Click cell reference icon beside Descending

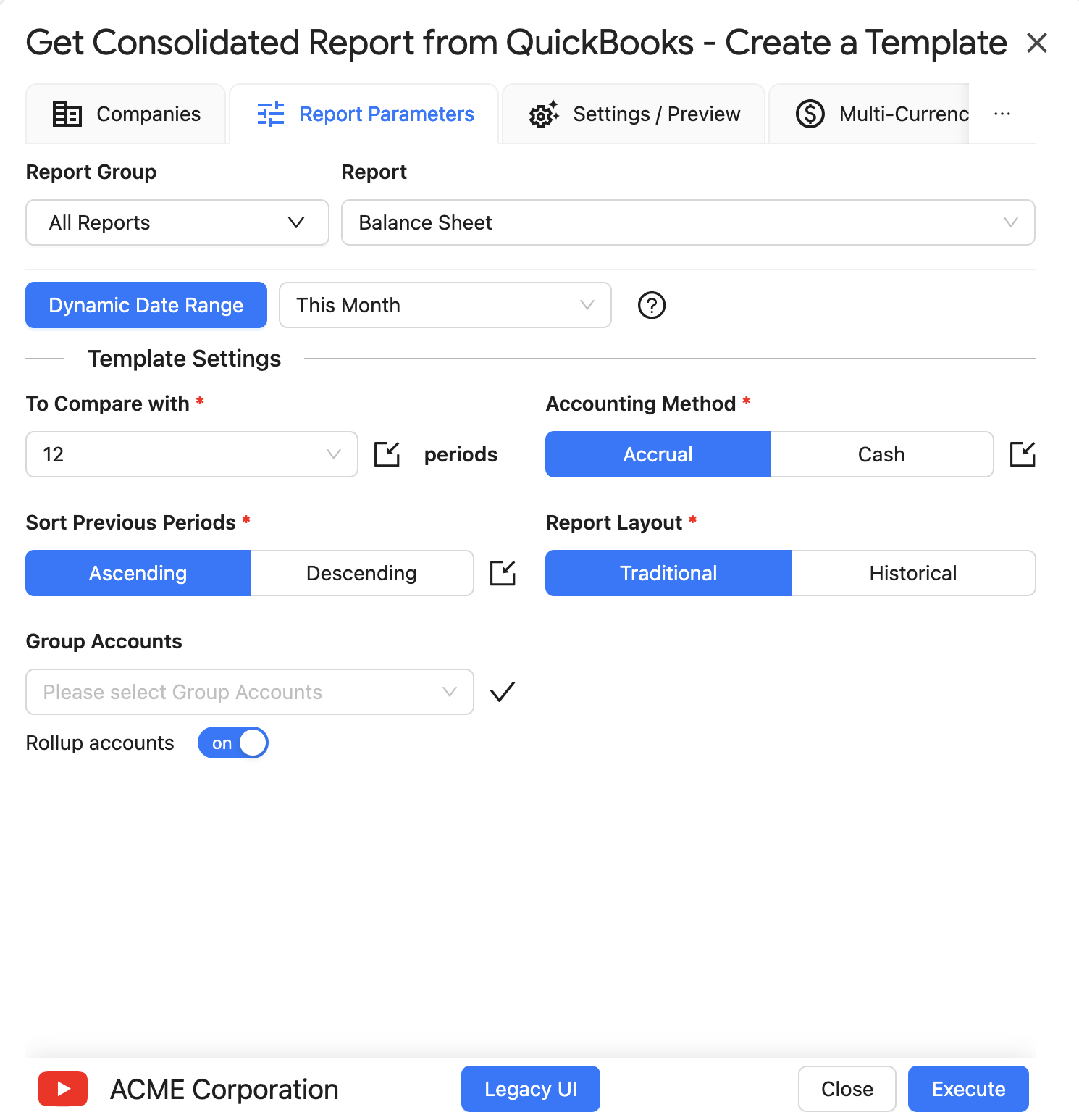tap(503, 573)
